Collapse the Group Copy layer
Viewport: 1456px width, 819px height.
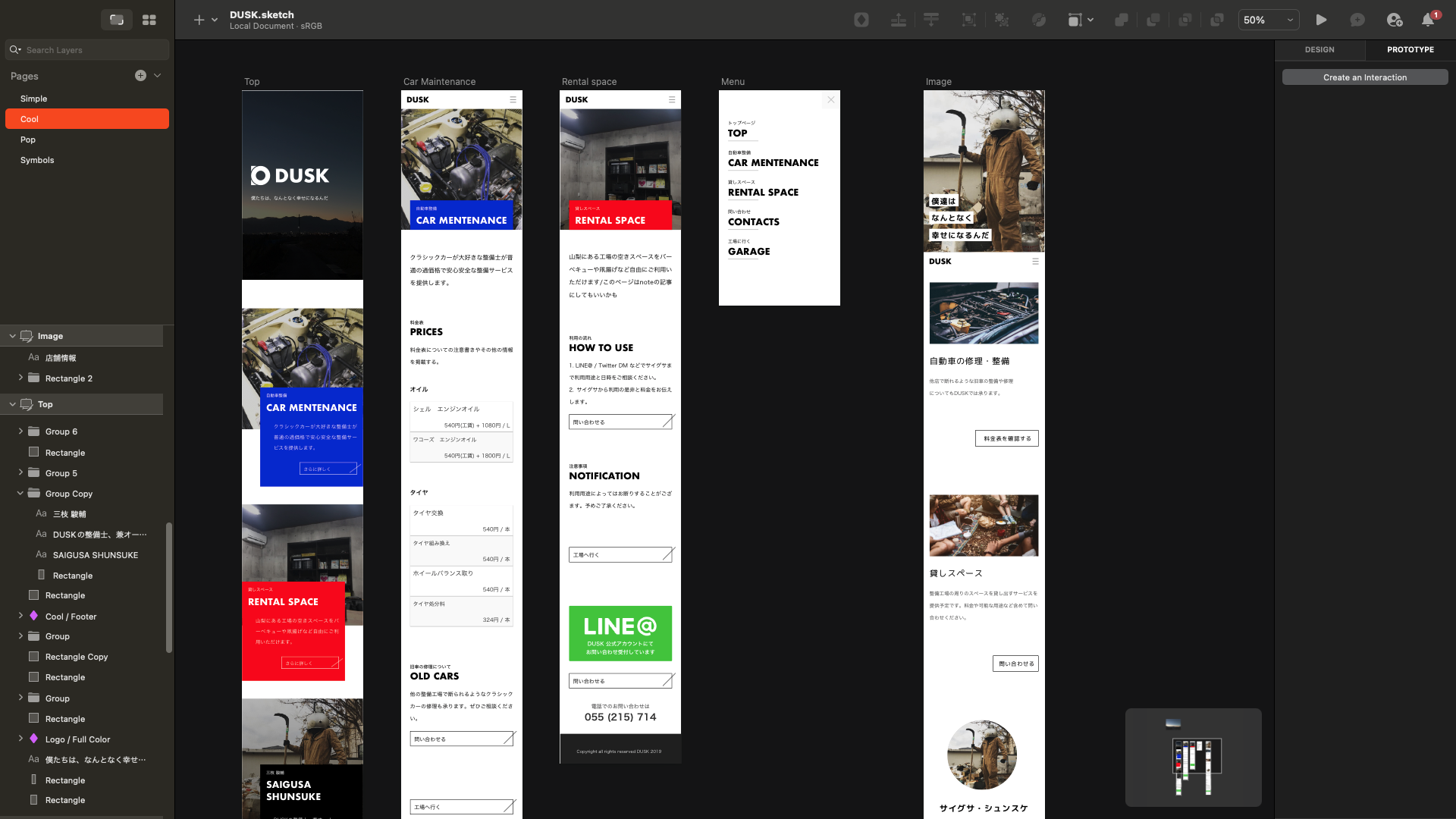pyautogui.click(x=20, y=494)
